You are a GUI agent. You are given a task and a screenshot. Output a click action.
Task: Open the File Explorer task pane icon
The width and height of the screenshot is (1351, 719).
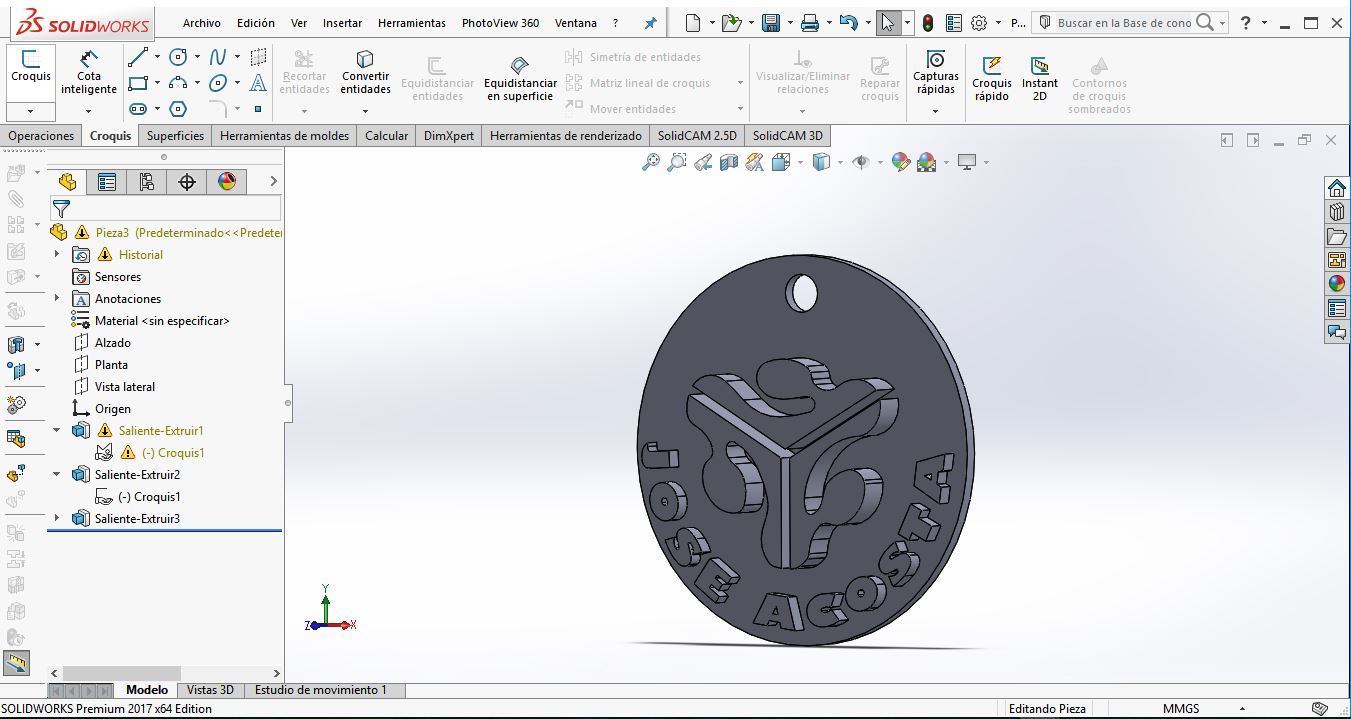point(1337,236)
